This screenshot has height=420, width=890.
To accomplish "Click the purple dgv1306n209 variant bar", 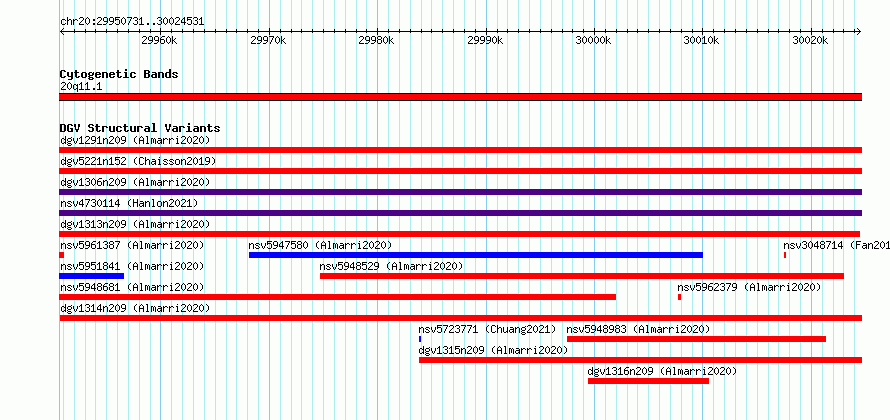I will 460,192.
